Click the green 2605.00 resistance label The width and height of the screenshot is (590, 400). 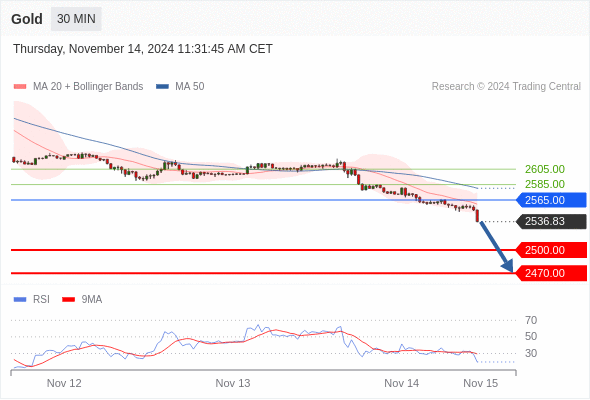[x=544, y=169]
